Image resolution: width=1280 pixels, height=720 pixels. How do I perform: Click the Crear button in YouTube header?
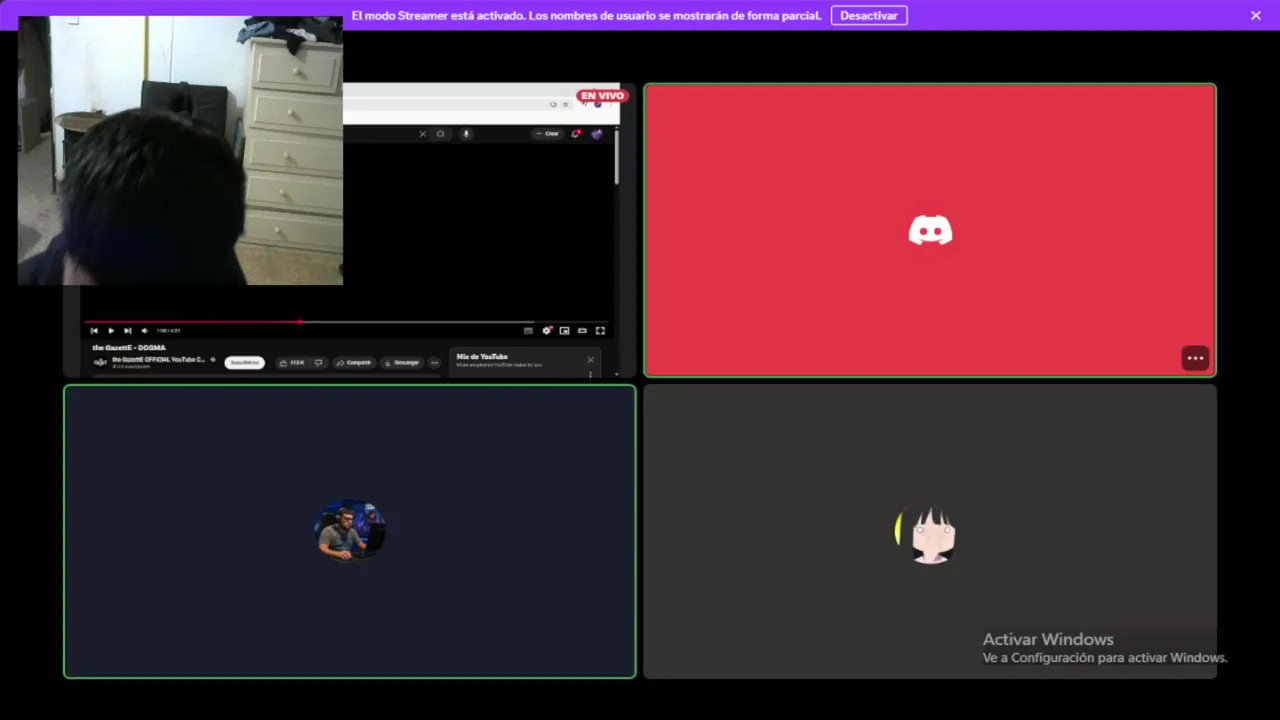(548, 134)
